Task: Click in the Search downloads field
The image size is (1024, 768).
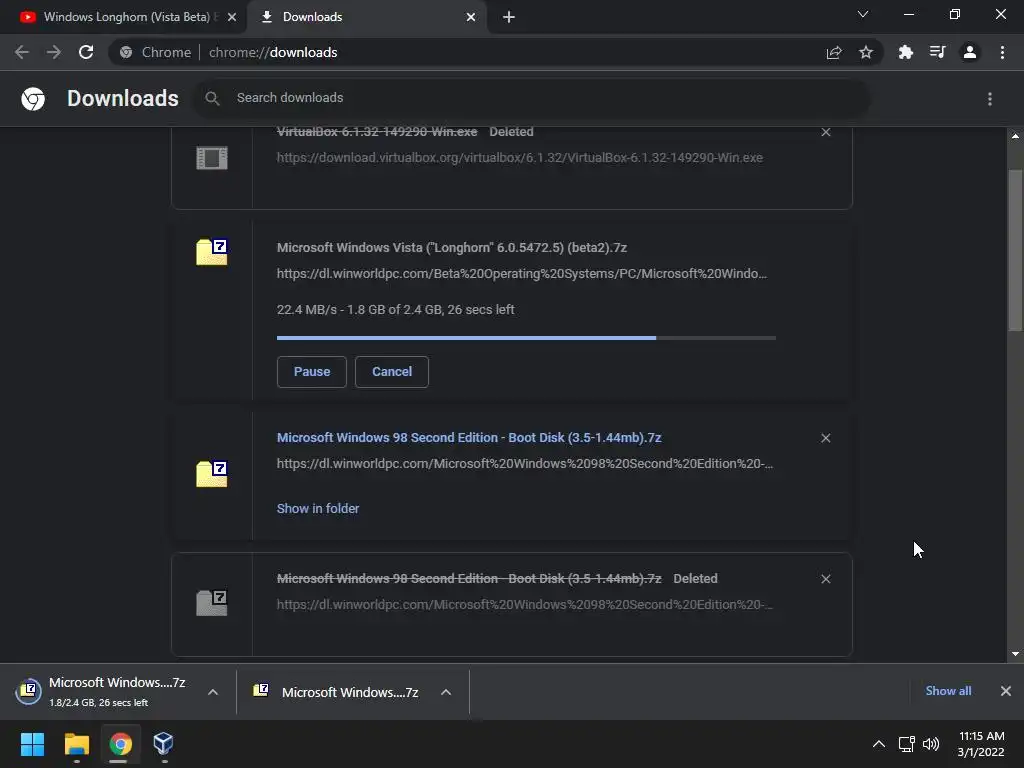Action: pos(532,98)
